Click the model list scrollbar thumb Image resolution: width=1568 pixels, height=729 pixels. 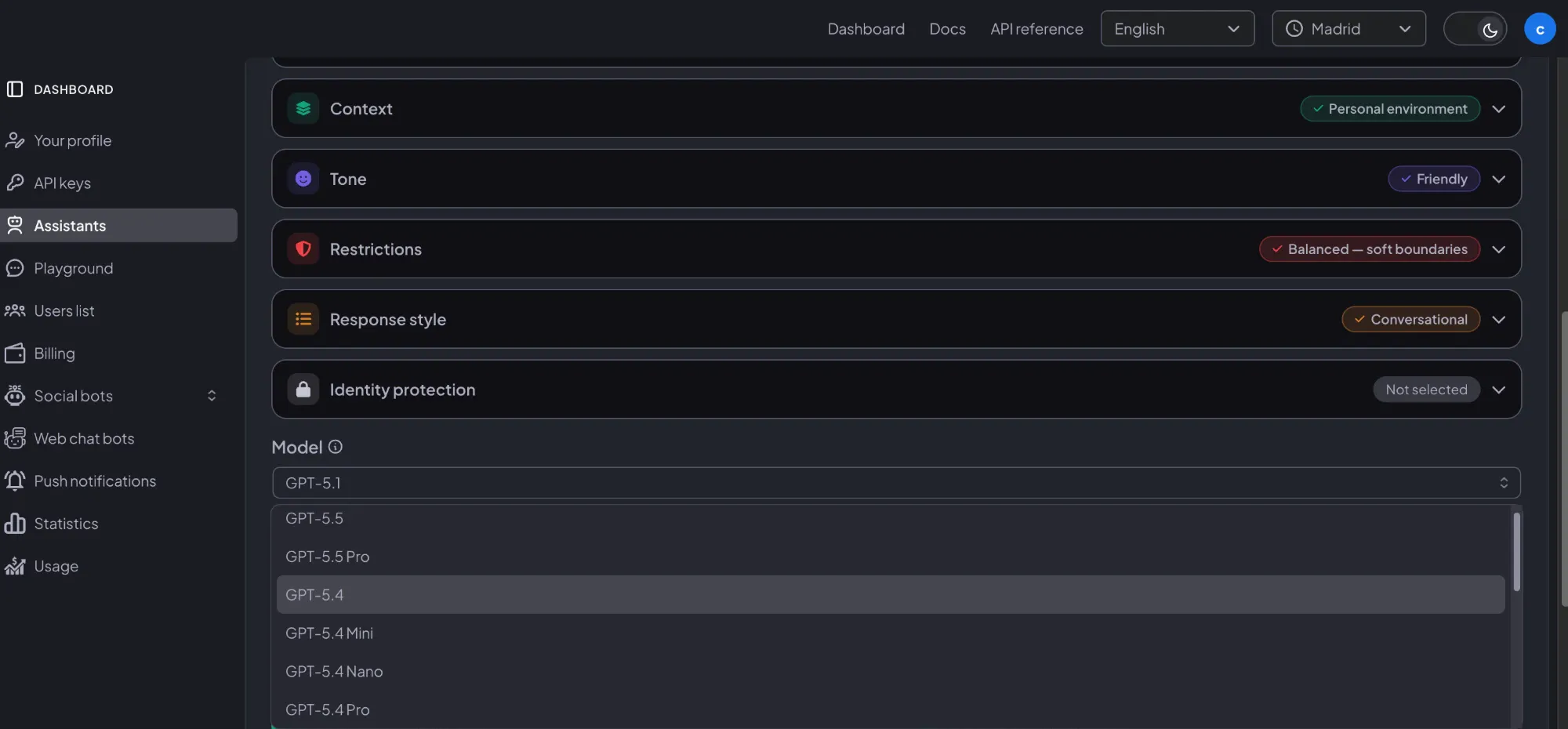click(x=1517, y=552)
